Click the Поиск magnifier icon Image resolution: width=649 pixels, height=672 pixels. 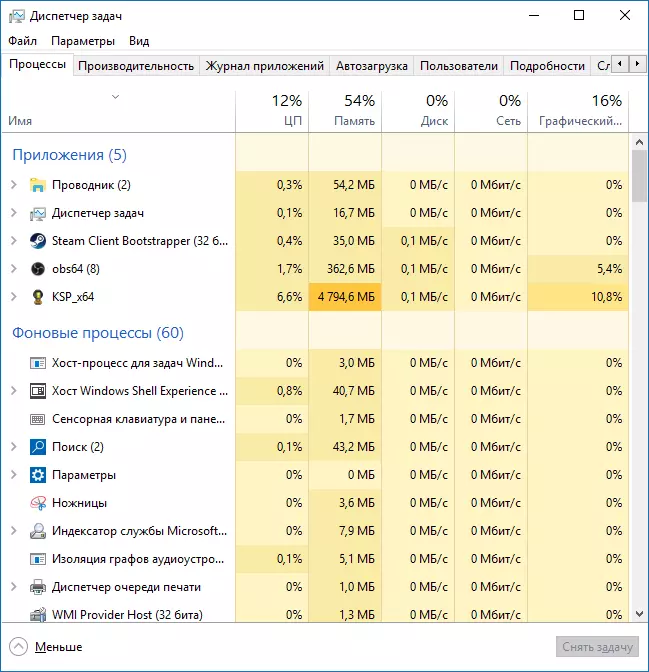point(38,447)
